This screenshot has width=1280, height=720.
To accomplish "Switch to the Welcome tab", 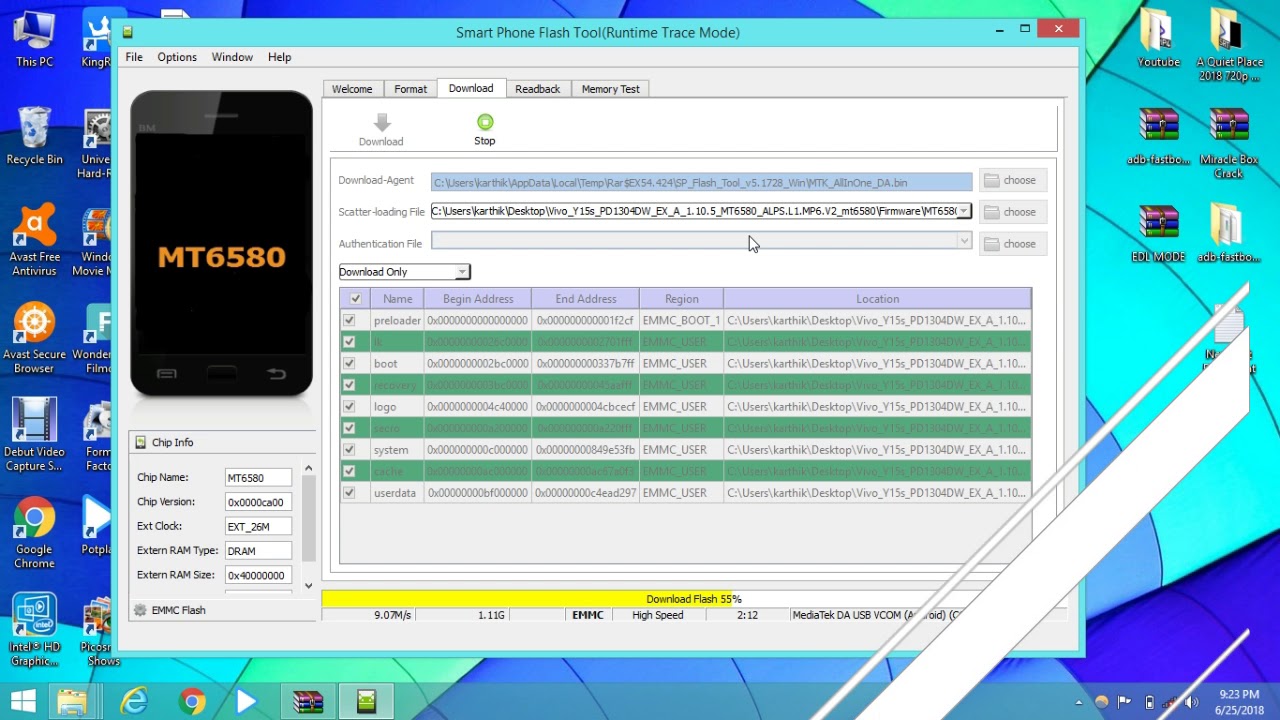I will [x=352, y=89].
